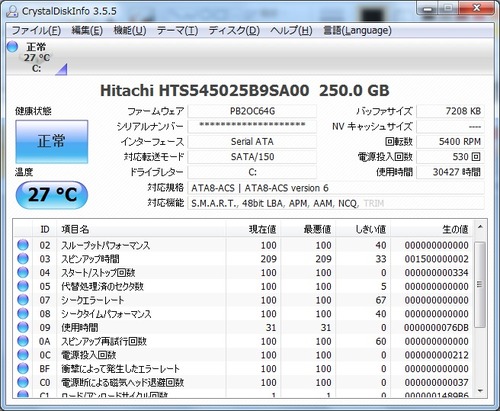Open the 機能(U) menu
This screenshot has width=500, height=411.
tap(130, 31)
